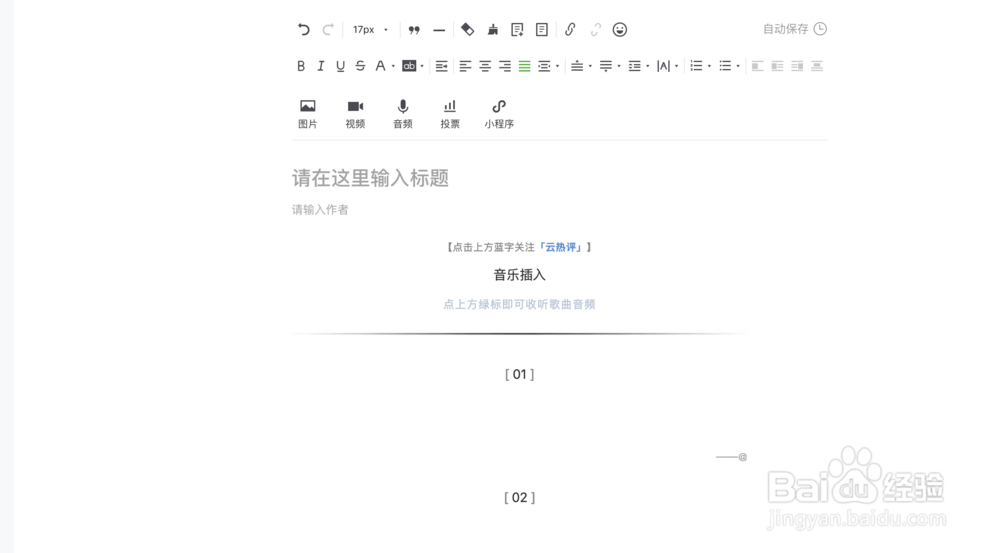1000x553 pixels.
Task: Click the redo arrow icon
Action: [328, 29]
